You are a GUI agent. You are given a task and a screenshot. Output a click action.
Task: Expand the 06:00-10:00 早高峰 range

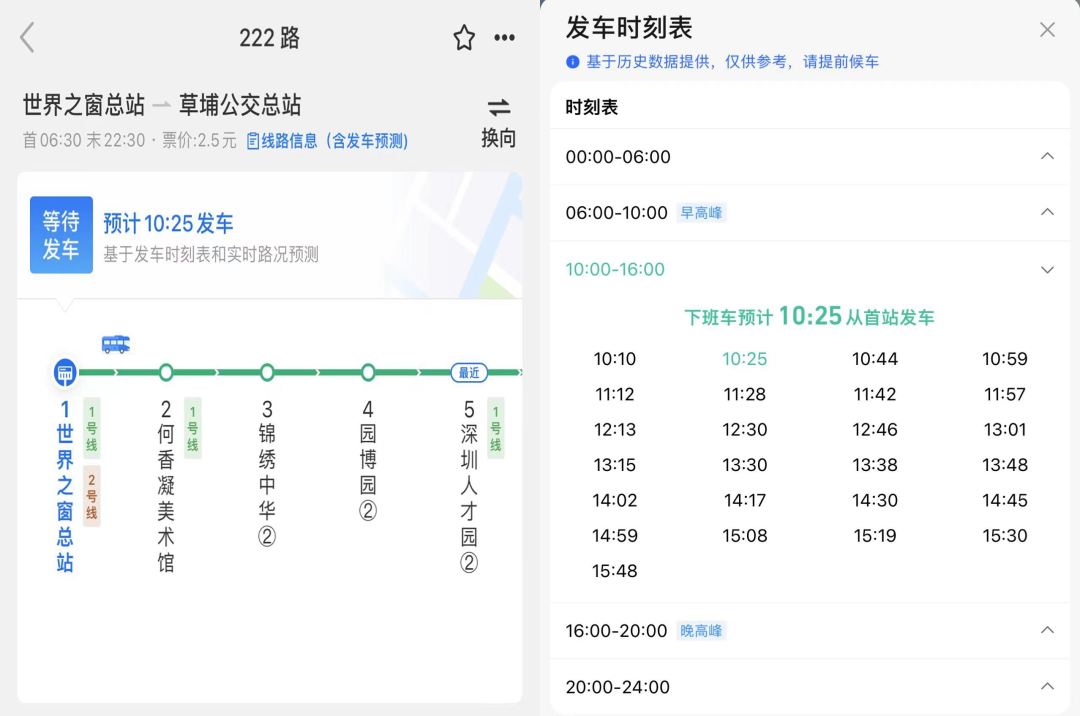tap(809, 213)
